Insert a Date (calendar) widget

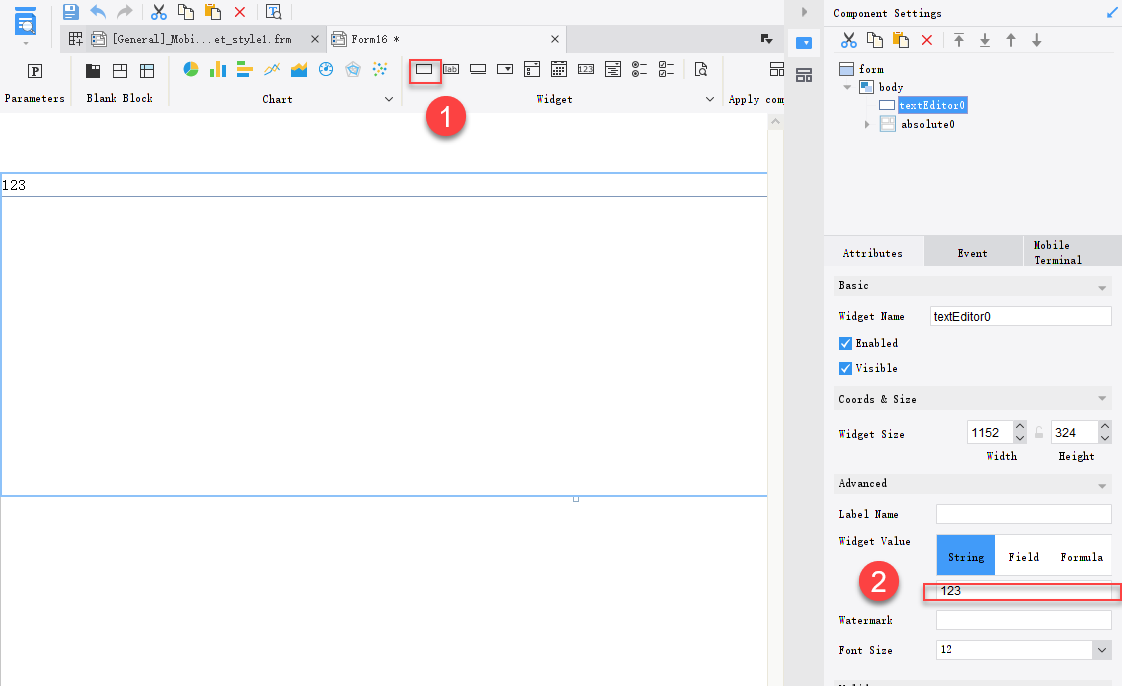point(559,69)
